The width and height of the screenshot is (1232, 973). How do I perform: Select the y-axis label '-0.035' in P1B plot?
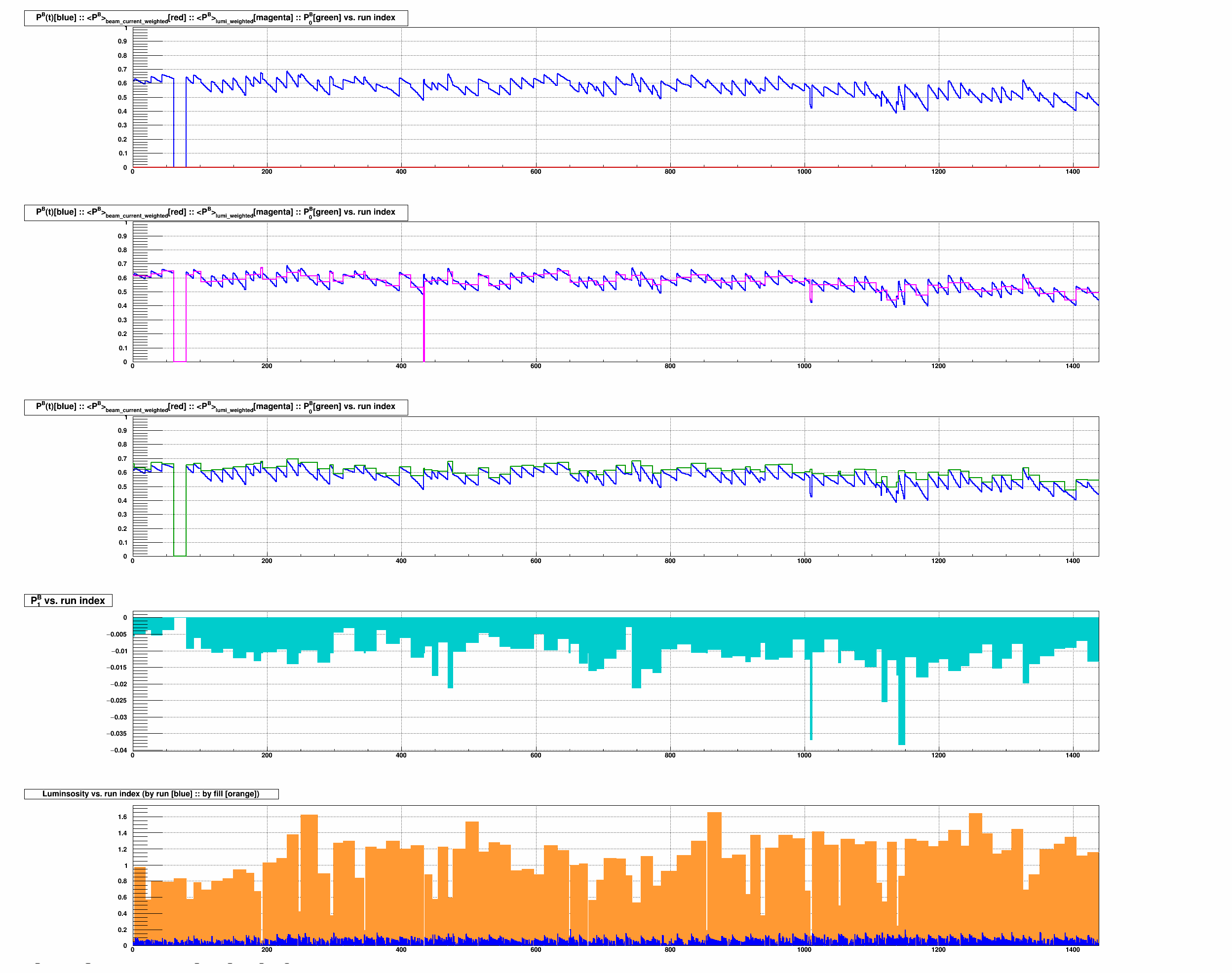(117, 733)
